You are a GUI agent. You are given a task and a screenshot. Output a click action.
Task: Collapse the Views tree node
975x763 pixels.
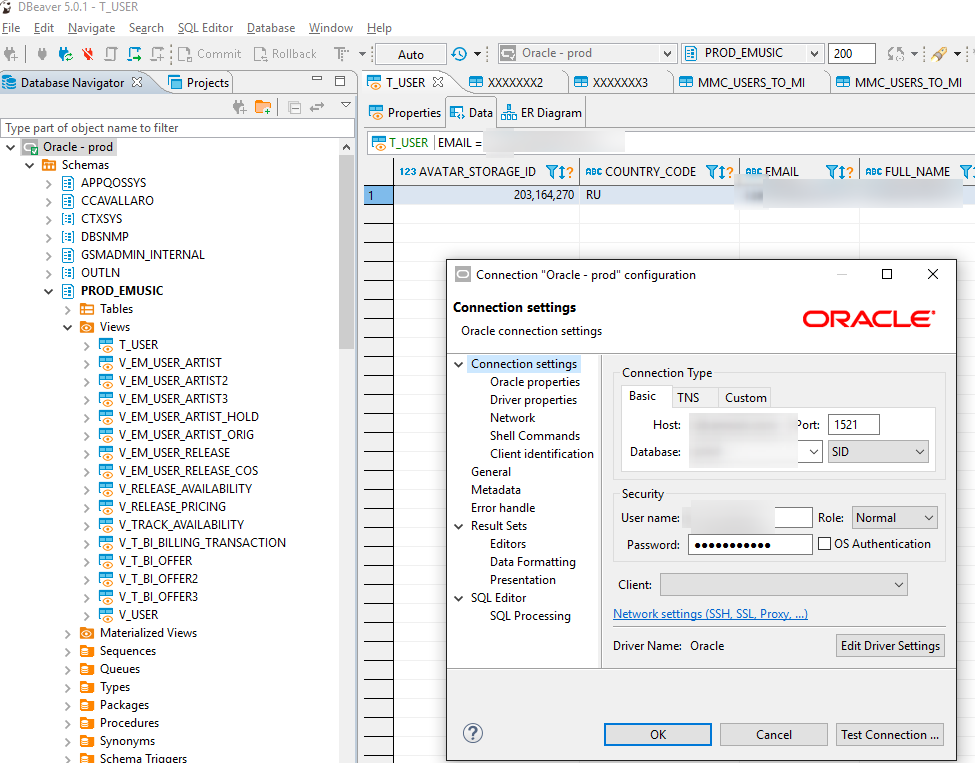(x=68, y=327)
